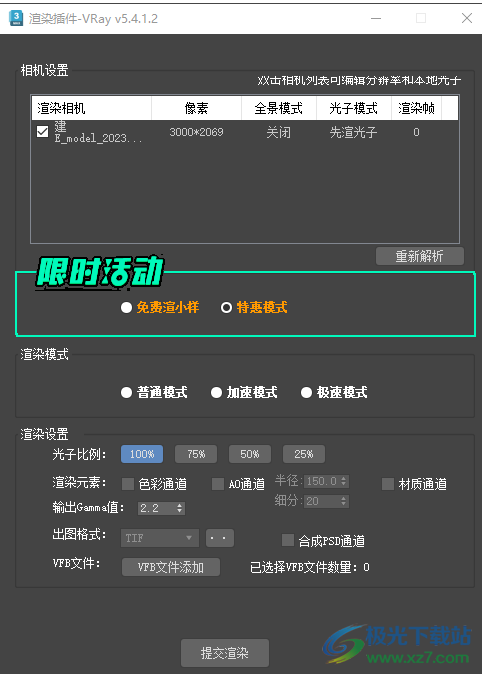Screen dimensions: 482x674
Task: Click the 渲染帧 column header
Action: (417, 108)
